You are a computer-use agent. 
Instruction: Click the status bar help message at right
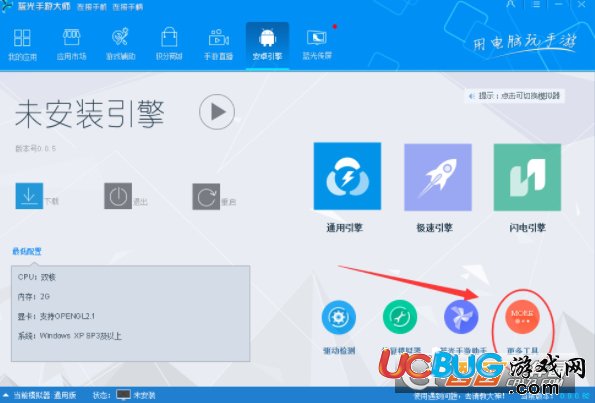coord(459,396)
